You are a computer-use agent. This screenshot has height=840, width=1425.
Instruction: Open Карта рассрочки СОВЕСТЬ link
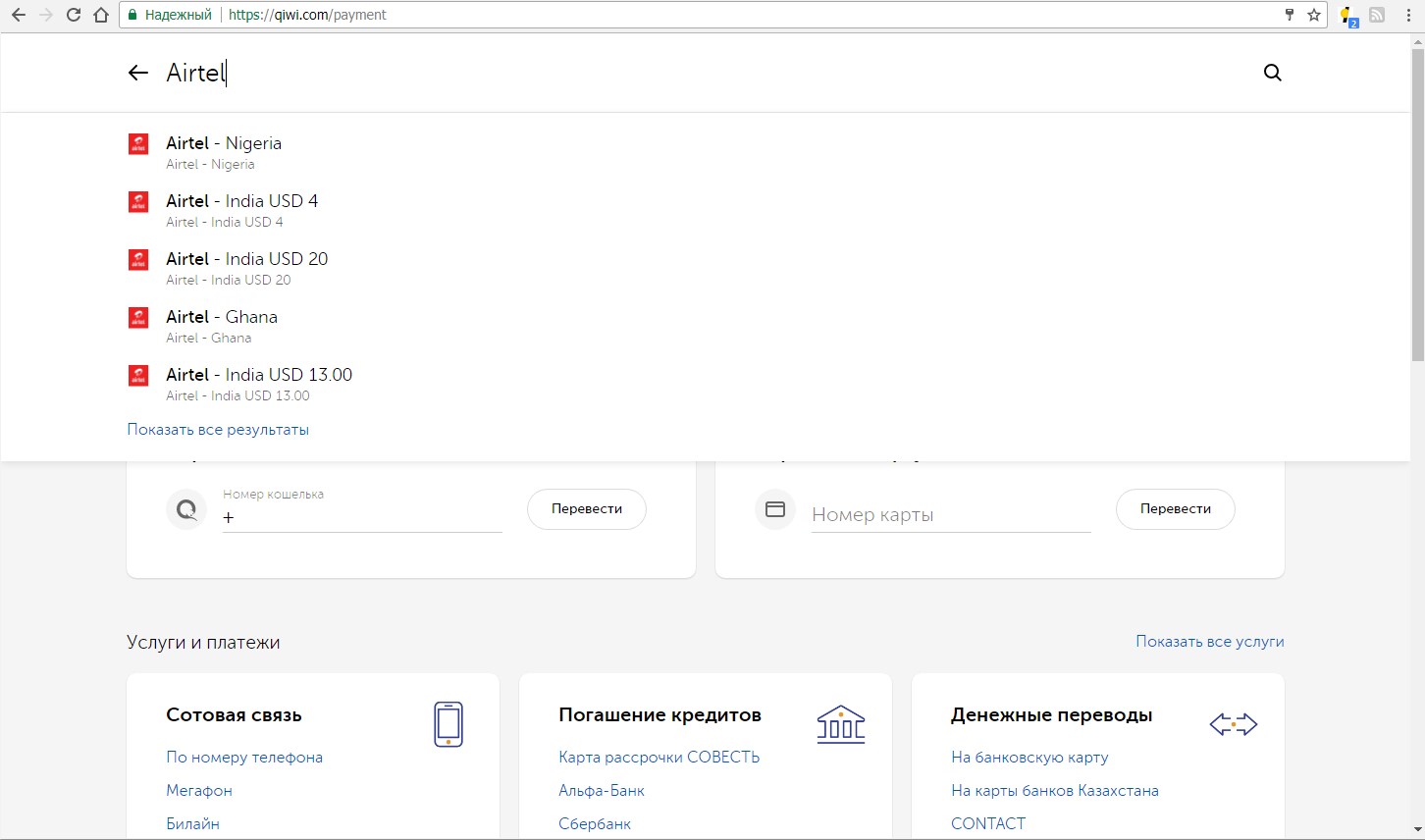[x=659, y=758]
